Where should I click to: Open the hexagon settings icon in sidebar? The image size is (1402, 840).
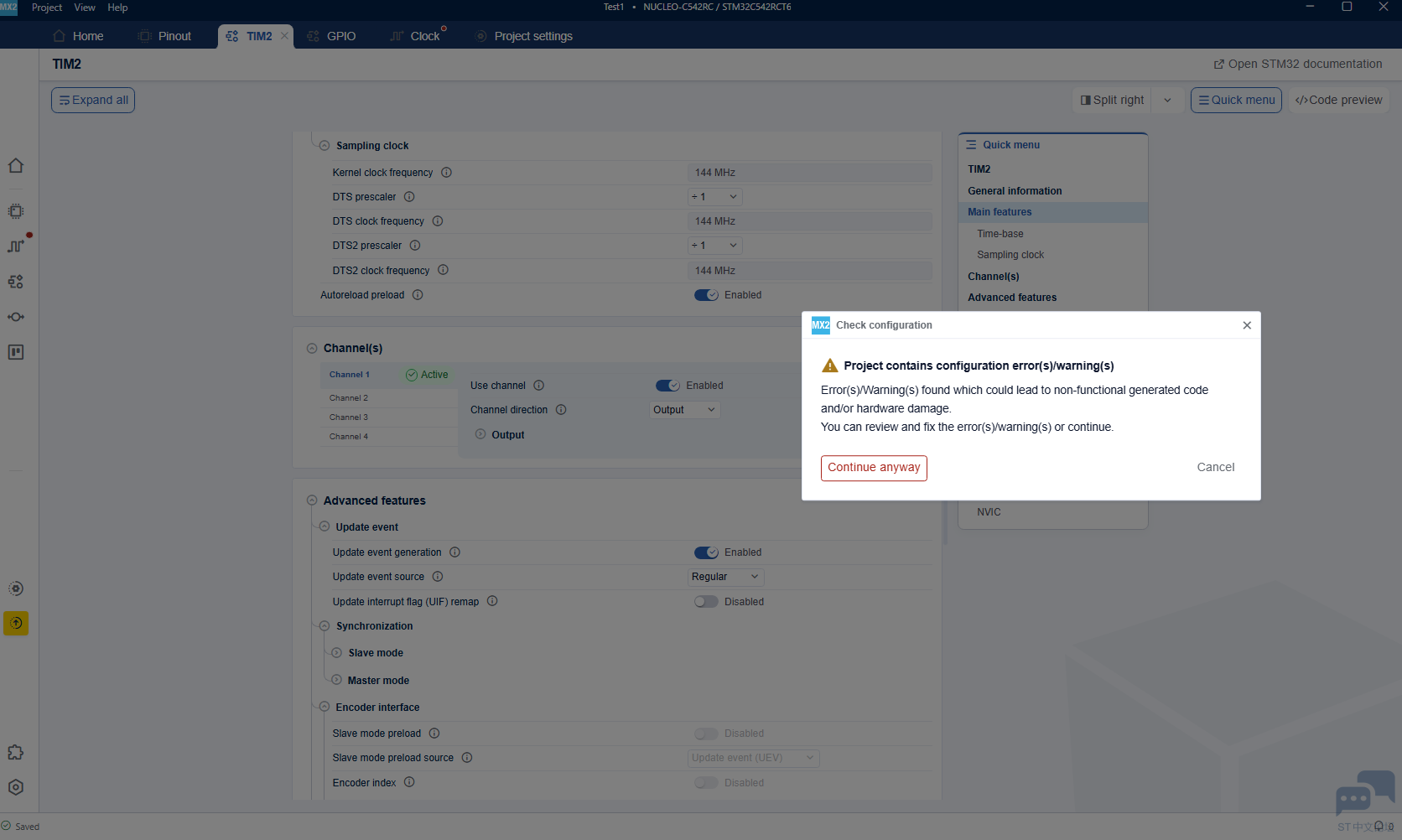click(x=16, y=787)
